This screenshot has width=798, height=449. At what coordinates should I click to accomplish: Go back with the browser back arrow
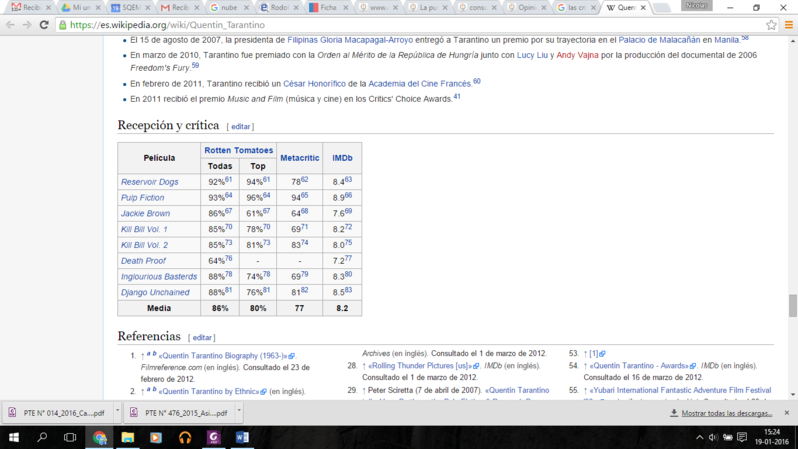tap(10, 24)
